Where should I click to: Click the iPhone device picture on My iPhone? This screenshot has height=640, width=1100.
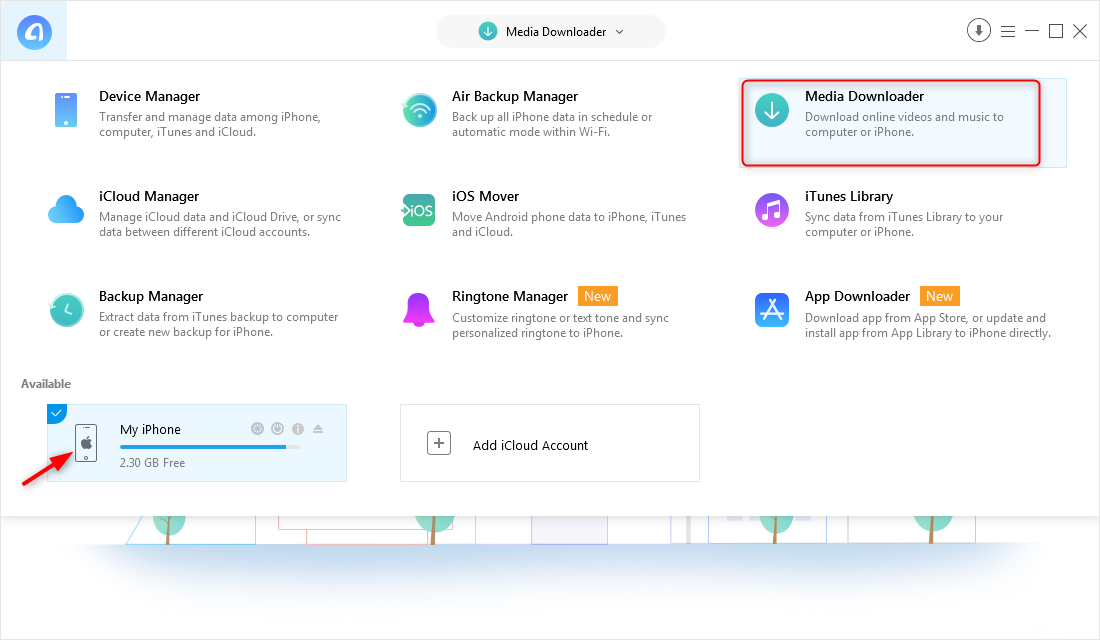[x=86, y=443]
